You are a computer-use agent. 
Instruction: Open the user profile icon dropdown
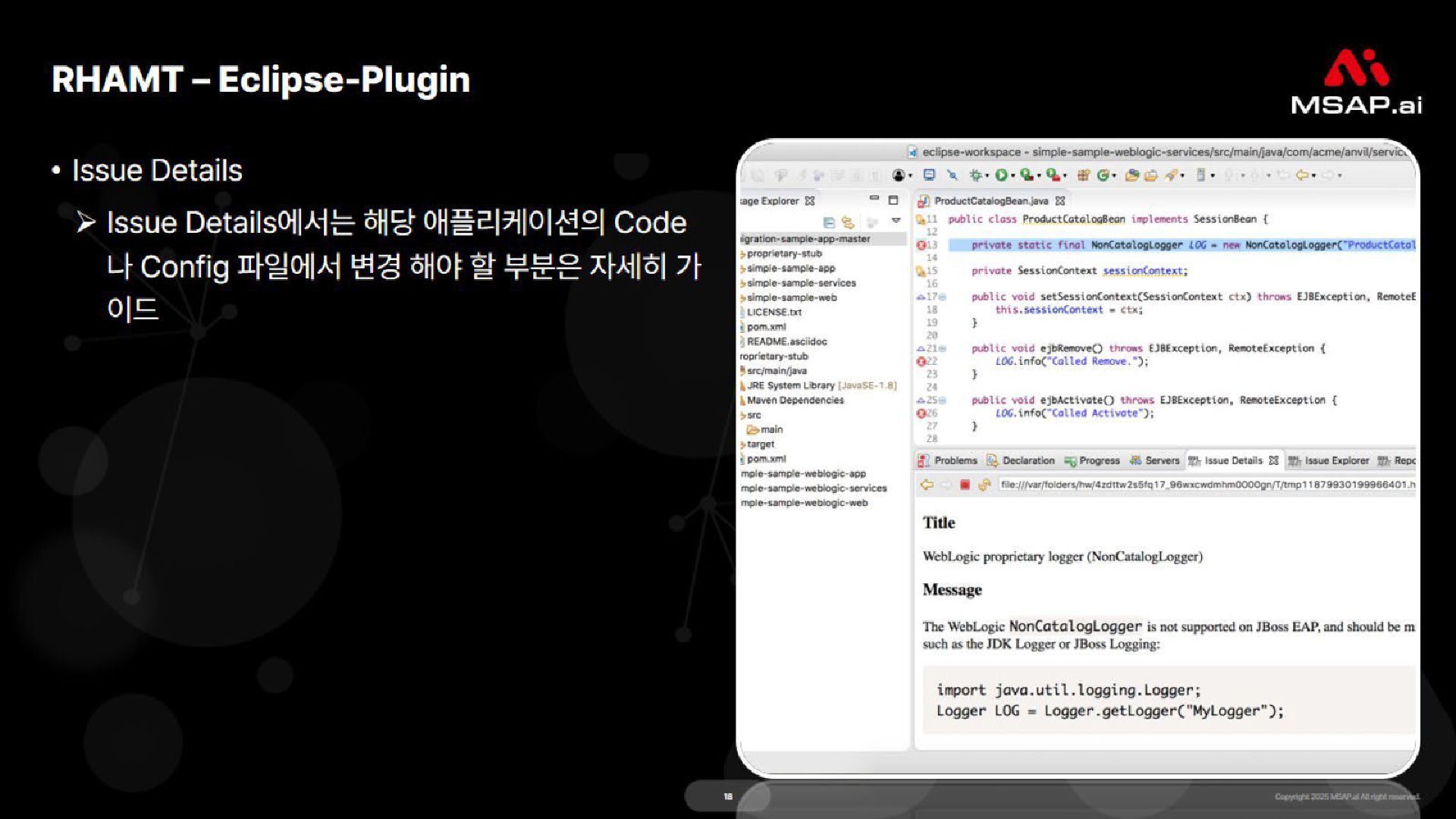[911, 176]
